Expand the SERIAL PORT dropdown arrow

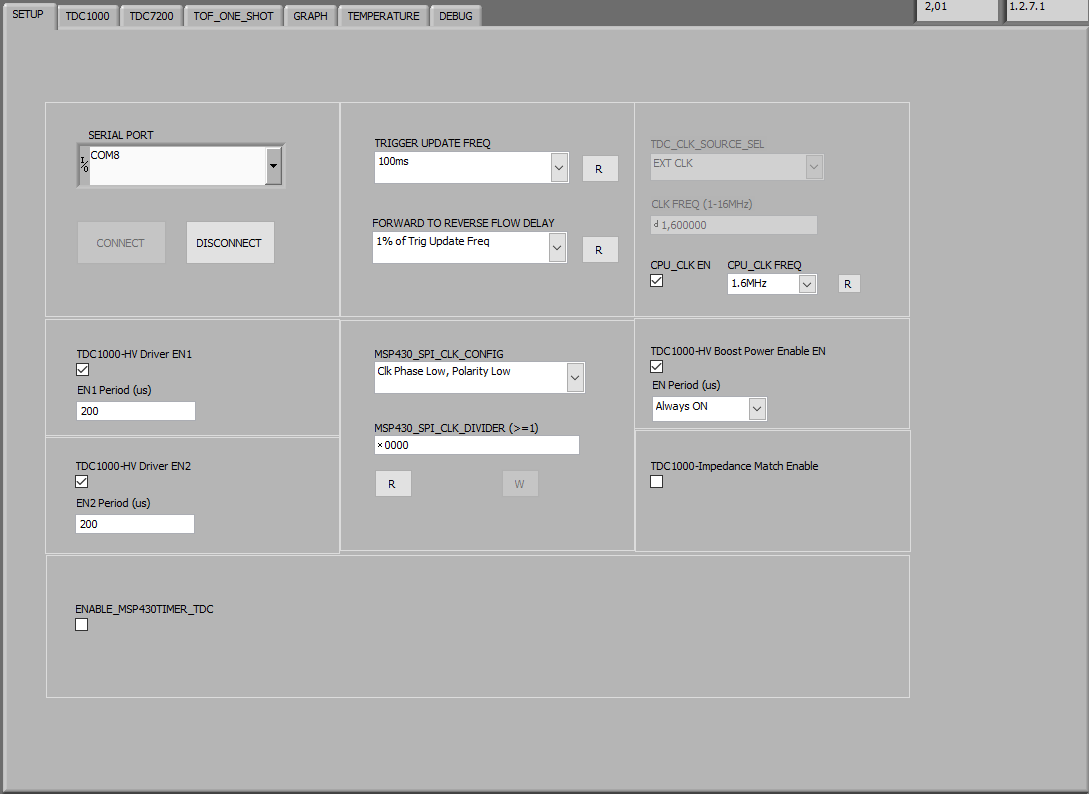coord(274,166)
